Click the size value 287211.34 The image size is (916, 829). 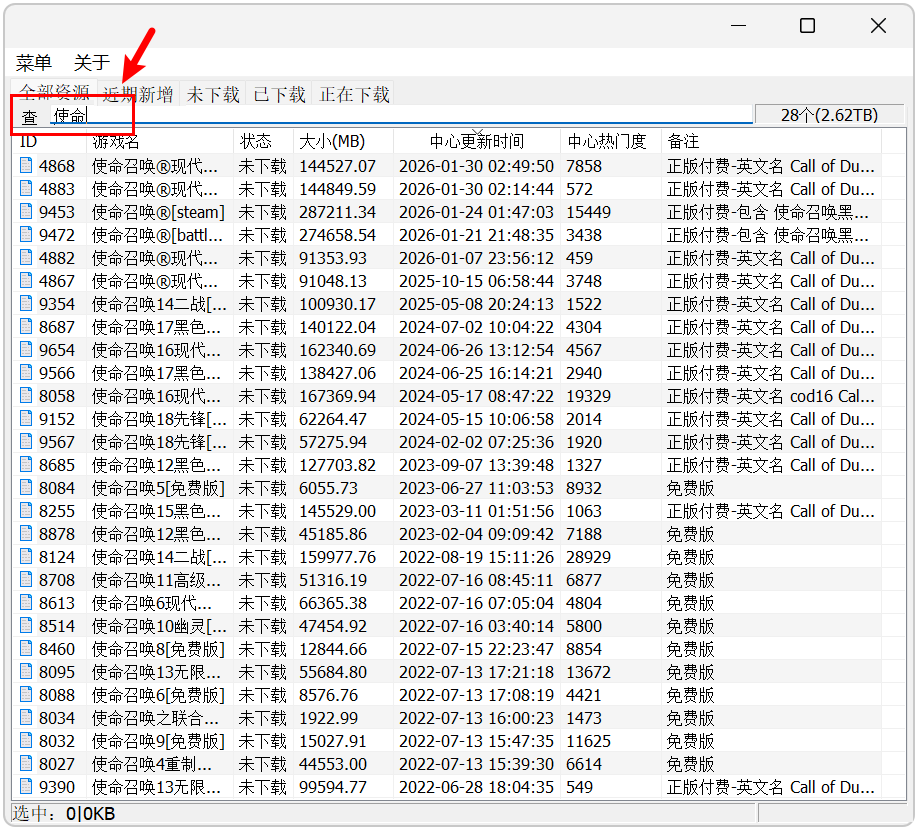coord(337,212)
